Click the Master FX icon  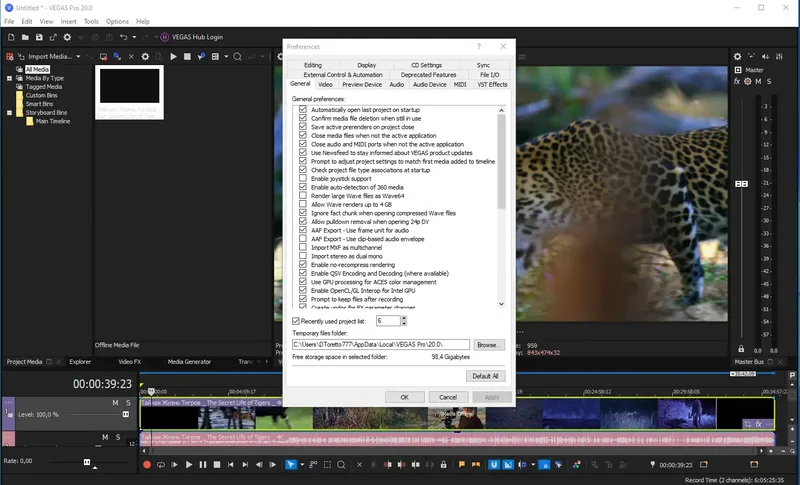point(737,81)
